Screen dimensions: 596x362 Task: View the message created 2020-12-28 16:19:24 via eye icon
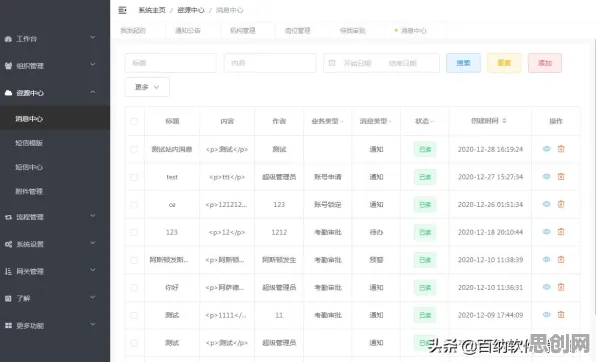coord(547,149)
